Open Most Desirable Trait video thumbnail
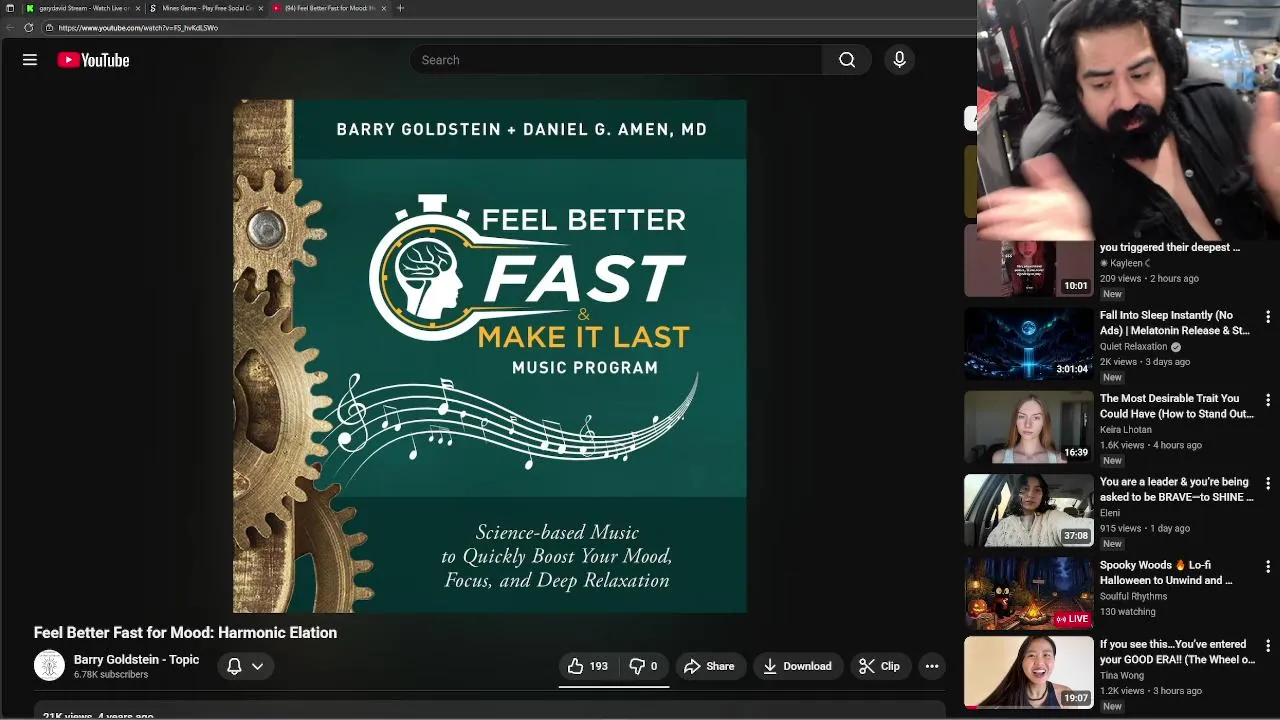The width and height of the screenshot is (1280, 720). coord(1028,427)
